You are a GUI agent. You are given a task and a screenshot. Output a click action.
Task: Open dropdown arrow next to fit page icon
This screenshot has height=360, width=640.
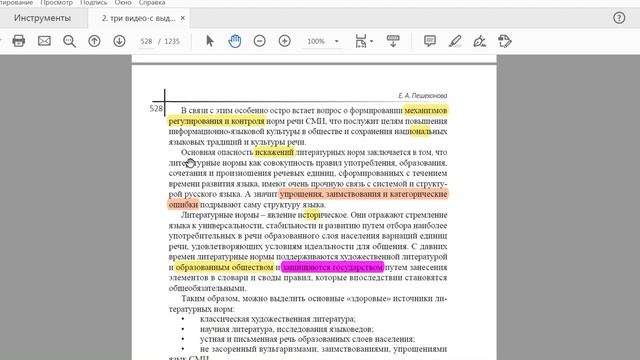tap(371, 41)
